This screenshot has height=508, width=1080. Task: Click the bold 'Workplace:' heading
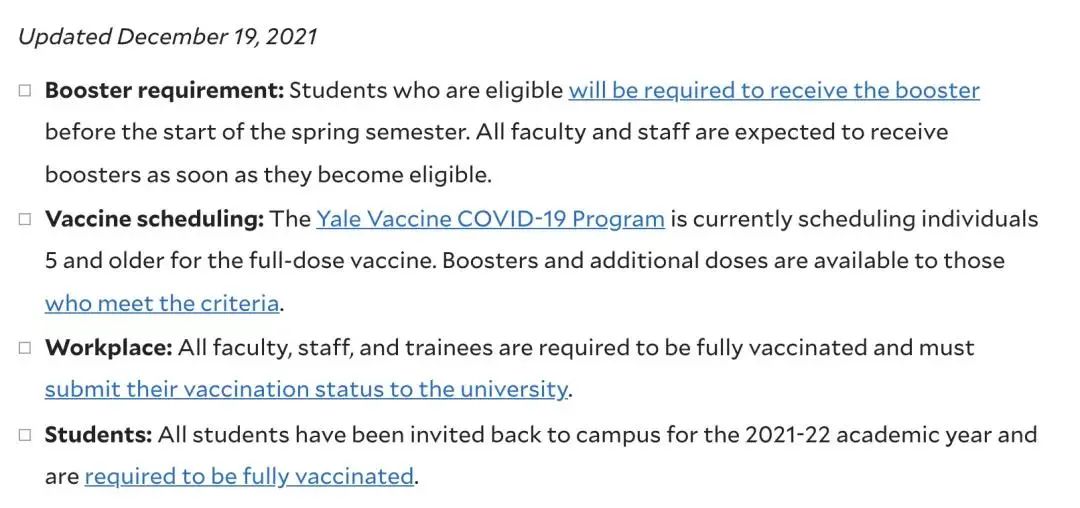coord(109,347)
